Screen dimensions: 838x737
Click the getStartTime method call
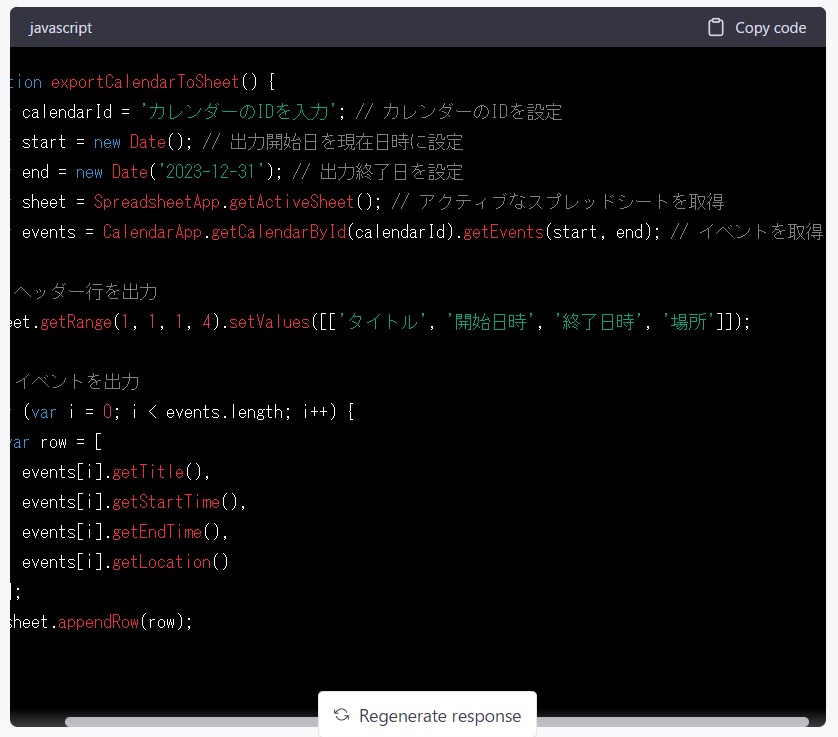[166, 502]
